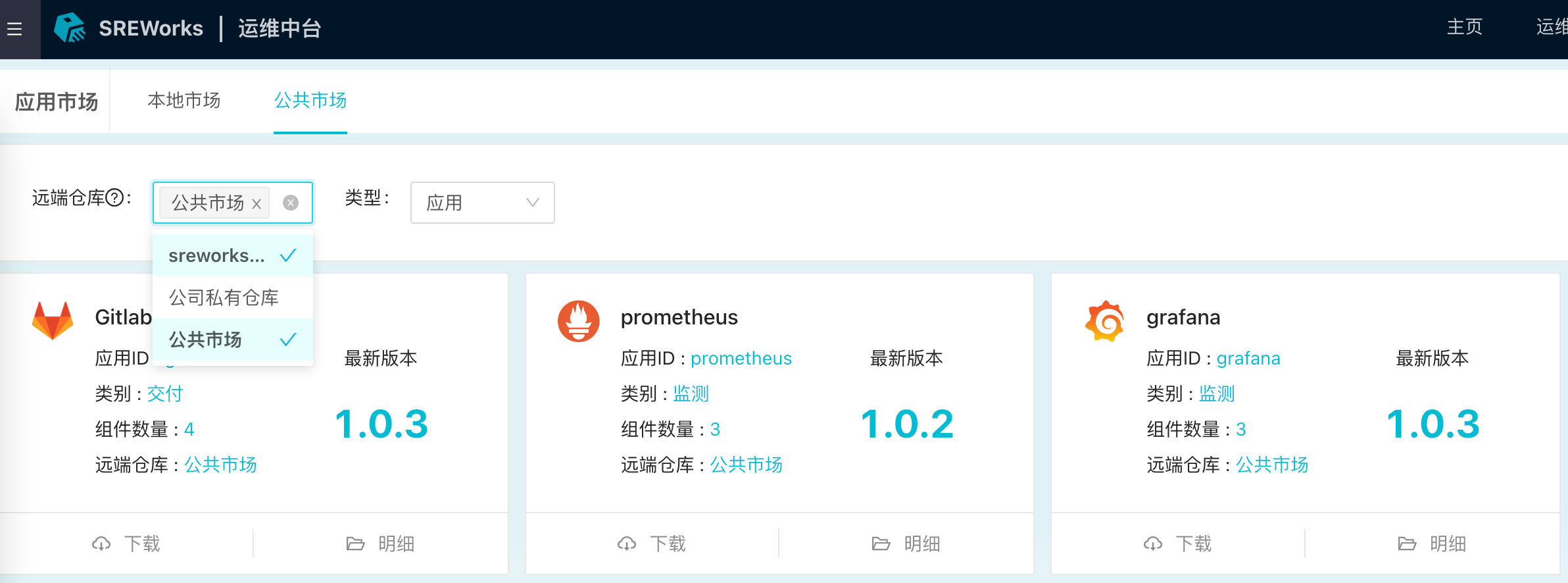
Task: Open the hamburger menu in header
Action: (14, 29)
